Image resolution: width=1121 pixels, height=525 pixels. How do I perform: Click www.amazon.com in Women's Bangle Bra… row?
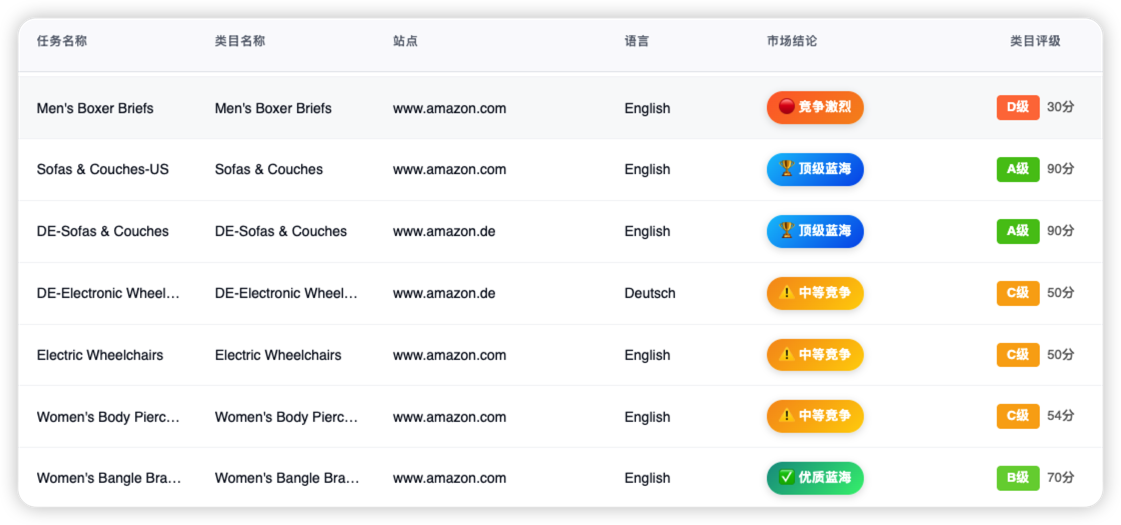pos(450,479)
